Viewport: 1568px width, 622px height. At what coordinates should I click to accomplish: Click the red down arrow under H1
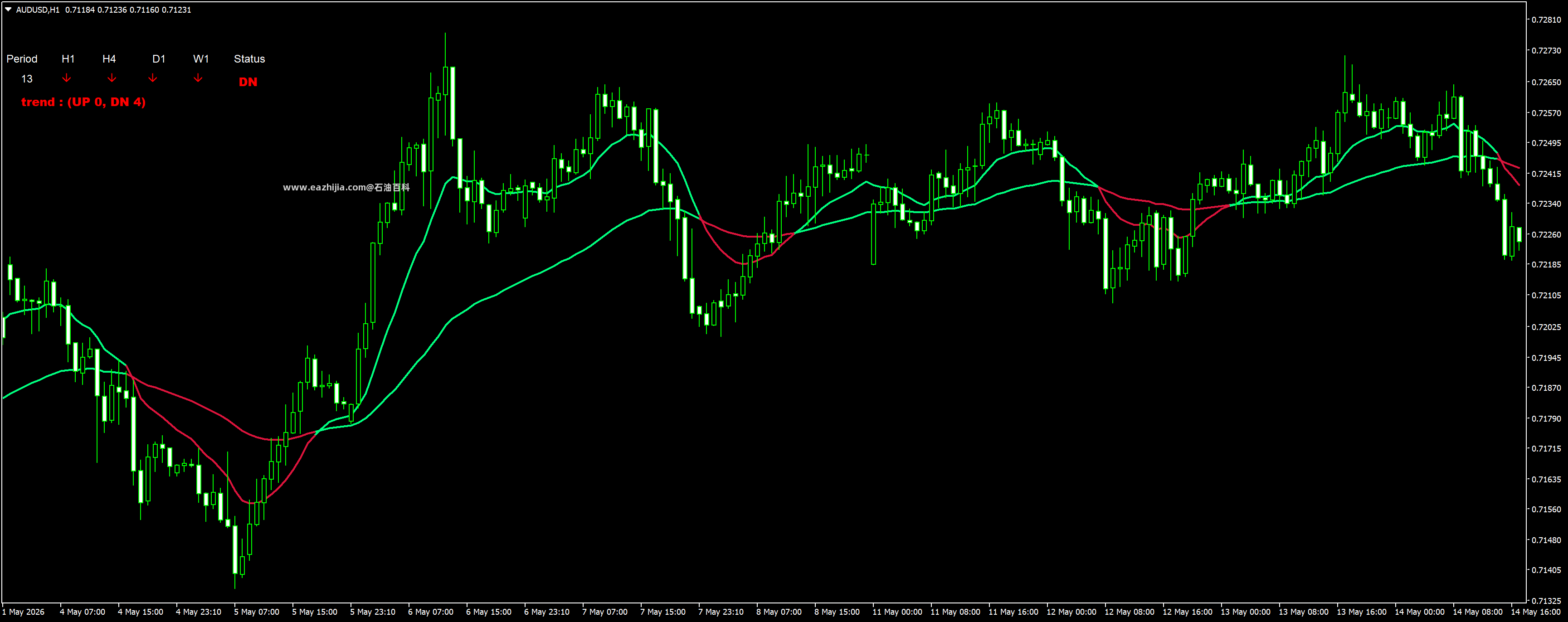(x=67, y=78)
